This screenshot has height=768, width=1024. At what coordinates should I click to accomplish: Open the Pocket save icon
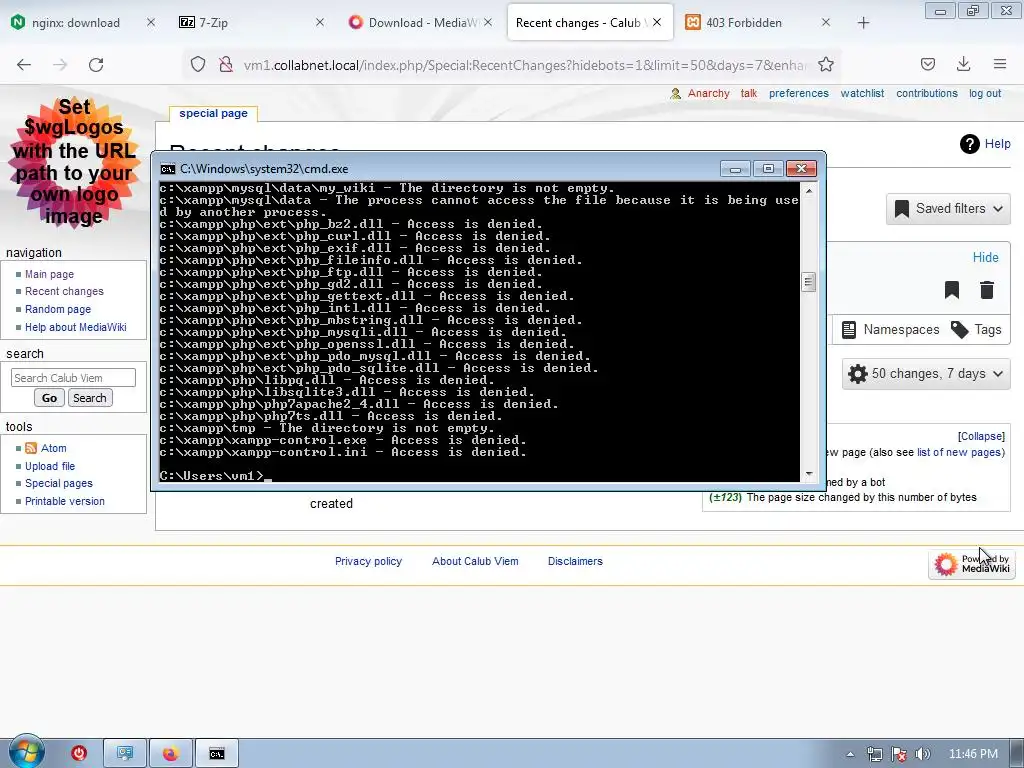927,65
